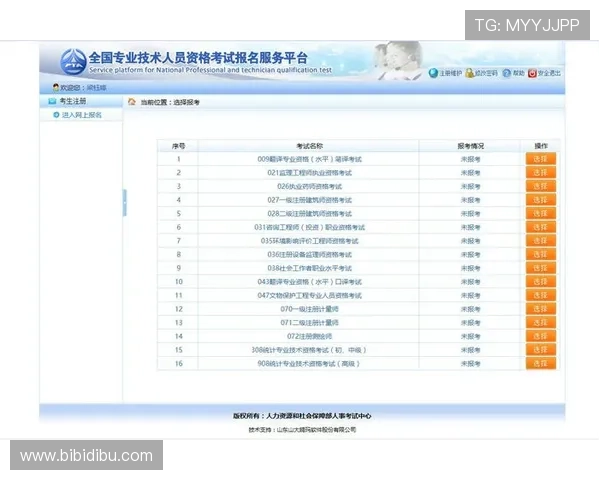Open exam name 027一级注册建筑师资格考试

tap(309, 200)
